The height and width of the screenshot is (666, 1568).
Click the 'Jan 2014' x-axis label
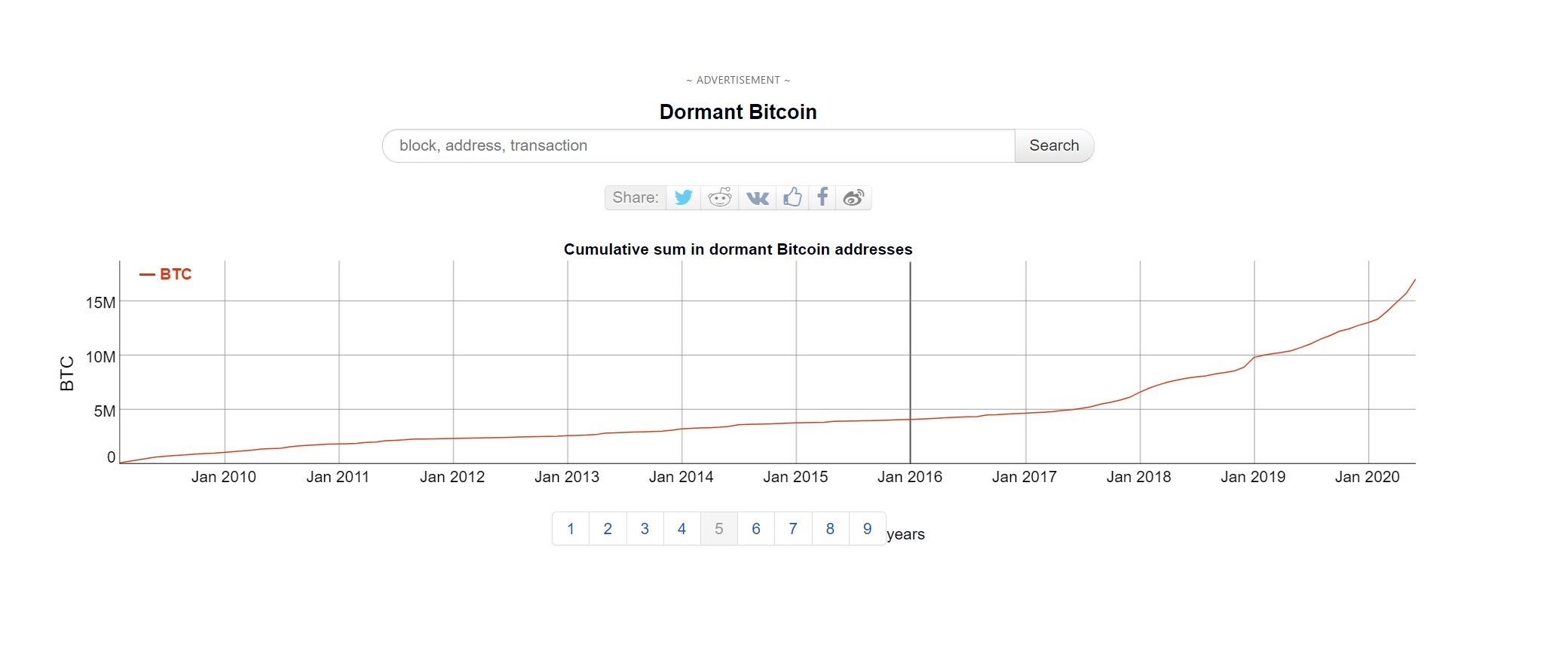[x=681, y=477]
